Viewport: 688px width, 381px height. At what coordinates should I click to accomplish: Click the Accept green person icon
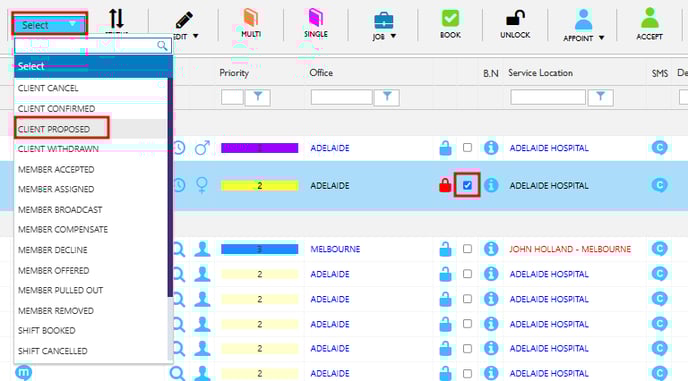[649, 18]
